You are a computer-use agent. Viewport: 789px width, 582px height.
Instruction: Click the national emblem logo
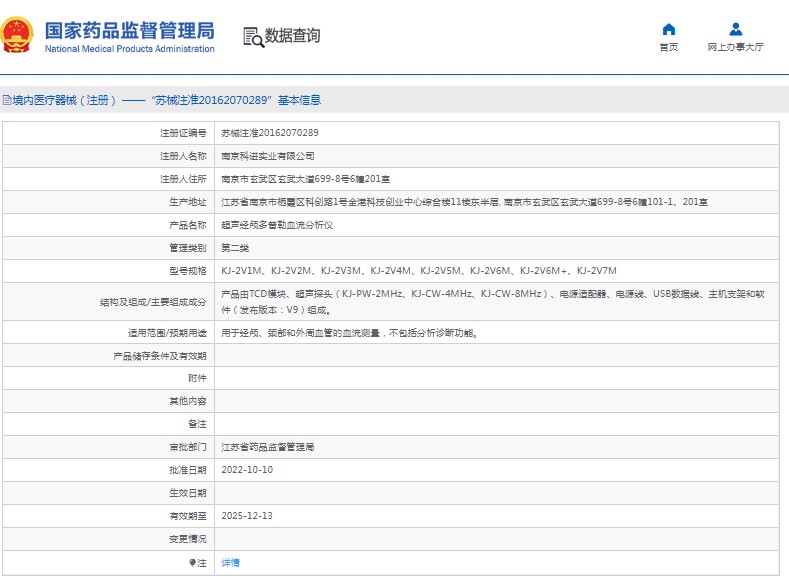pyautogui.click(x=17, y=35)
